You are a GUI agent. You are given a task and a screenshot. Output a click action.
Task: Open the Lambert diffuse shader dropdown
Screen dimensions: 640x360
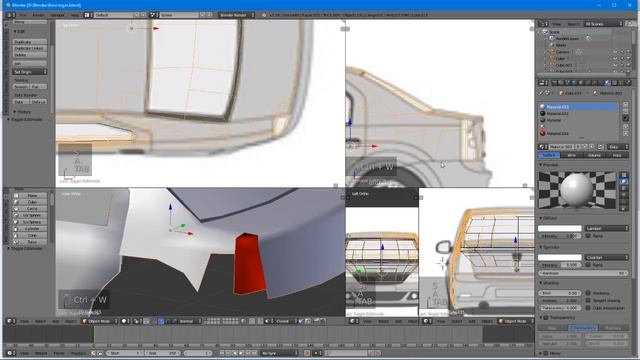tap(607, 228)
